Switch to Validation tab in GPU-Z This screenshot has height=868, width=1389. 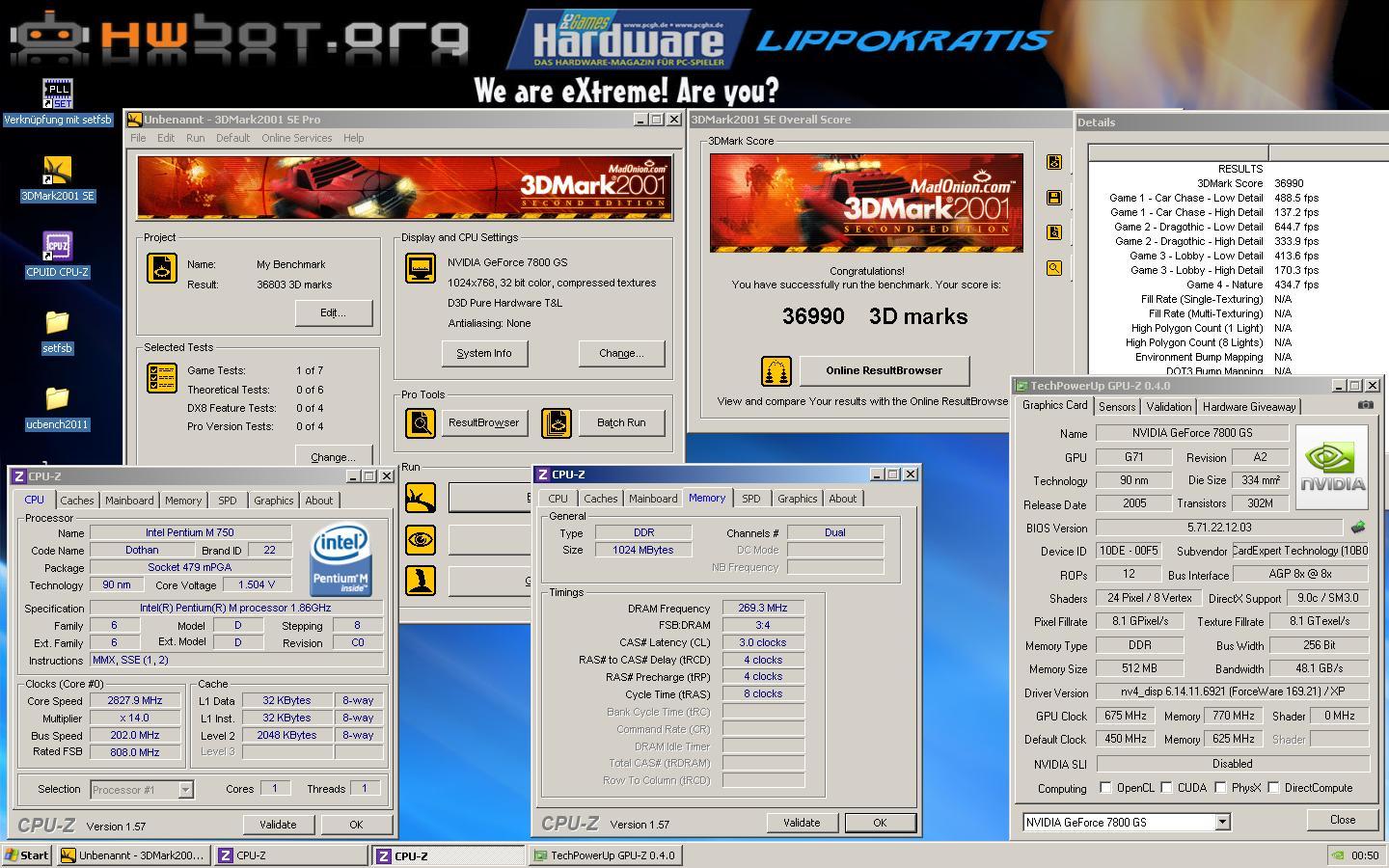click(1169, 407)
